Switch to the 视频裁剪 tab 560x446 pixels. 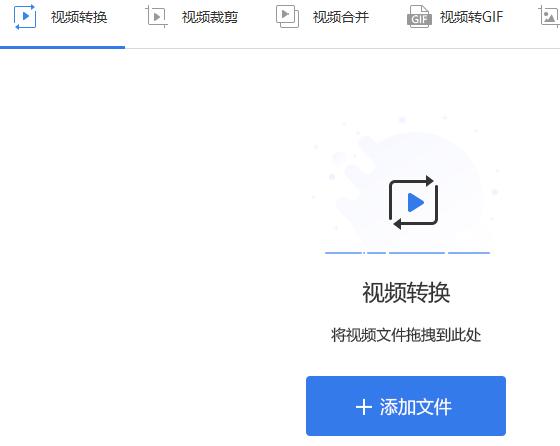(210, 17)
